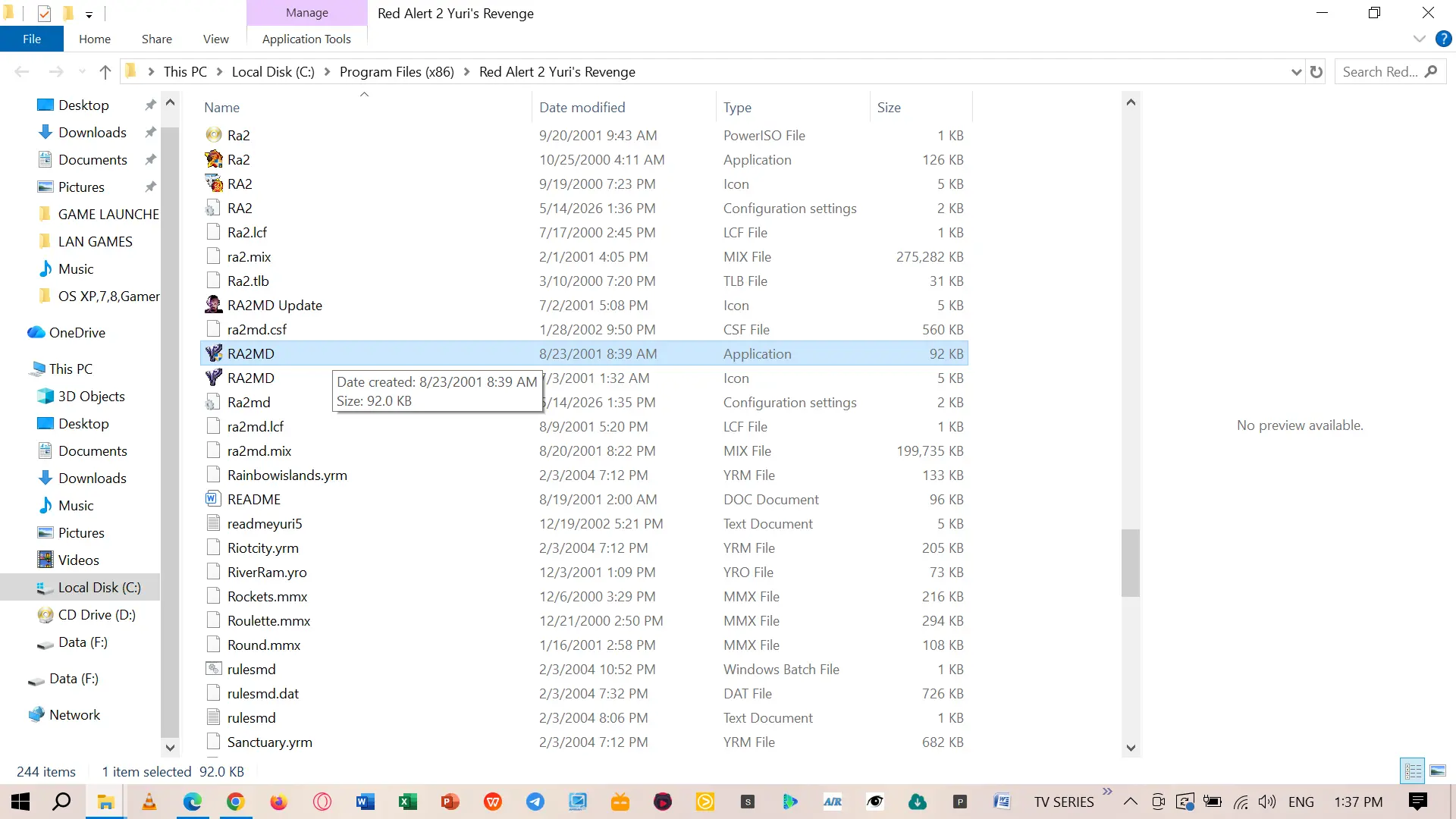
Task: Open OneDrive in navigation pane
Action: coord(77,332)
